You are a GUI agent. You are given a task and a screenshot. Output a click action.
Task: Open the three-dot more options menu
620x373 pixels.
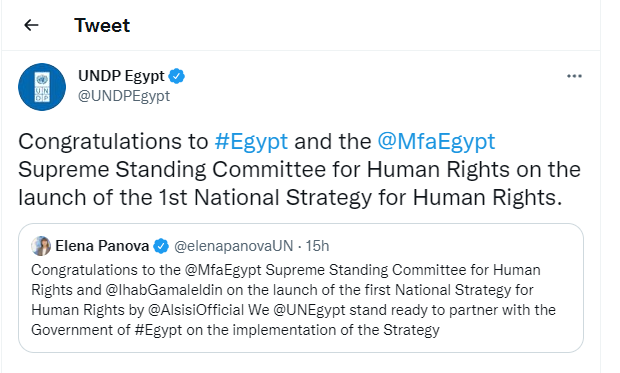574,76
